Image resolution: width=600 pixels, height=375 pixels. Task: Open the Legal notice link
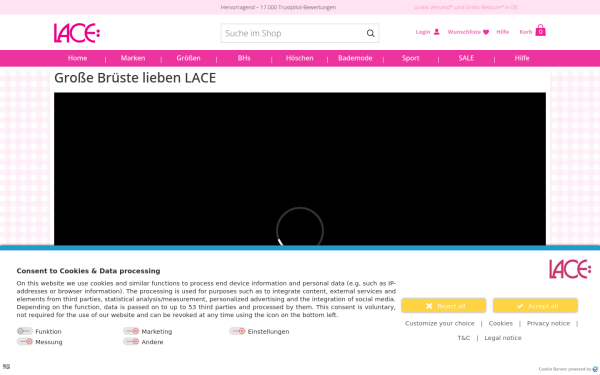click(503, 338)
